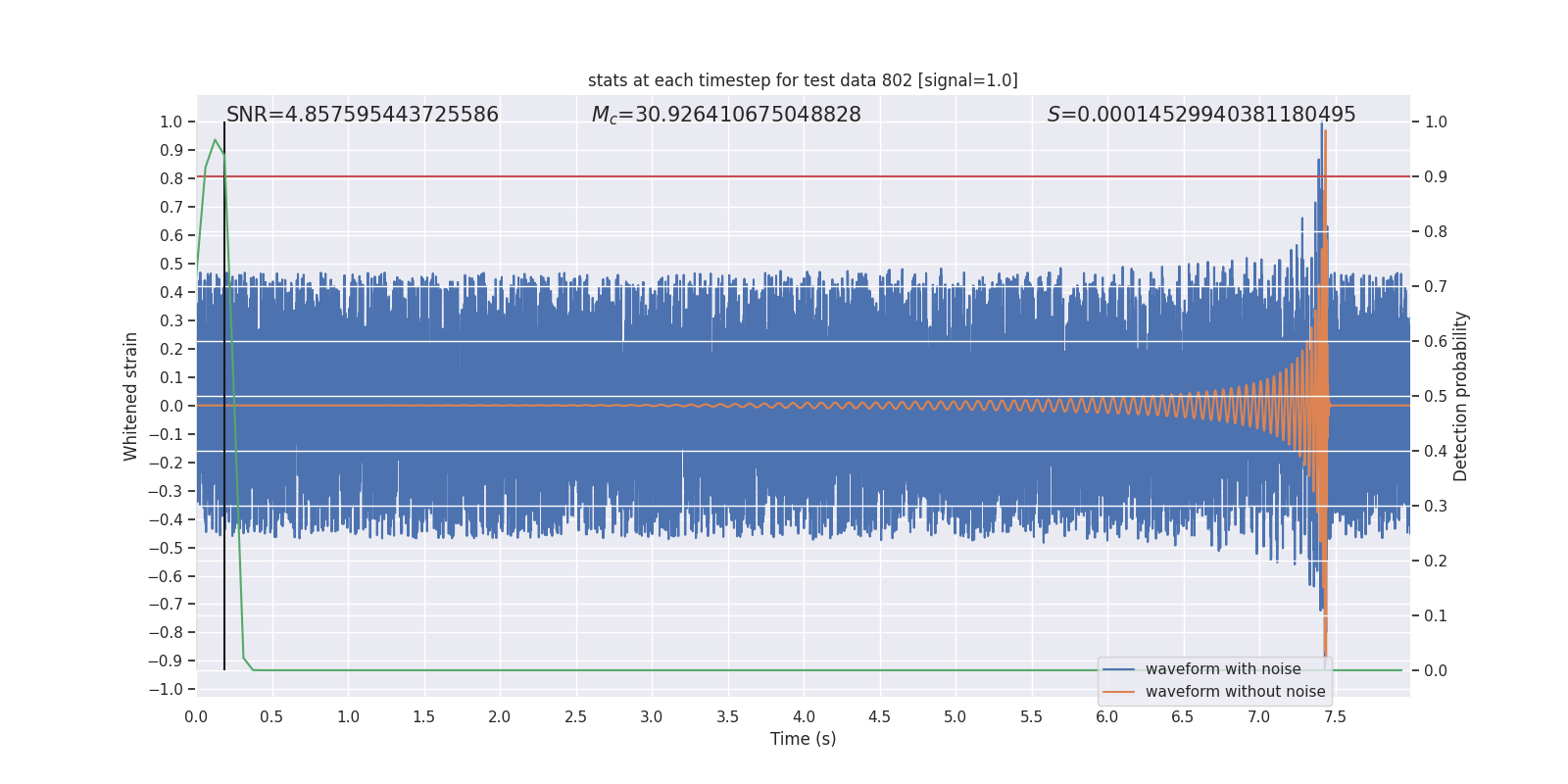Click the 0.9 tick on Detection probability axis

[x=1435, y=177]
